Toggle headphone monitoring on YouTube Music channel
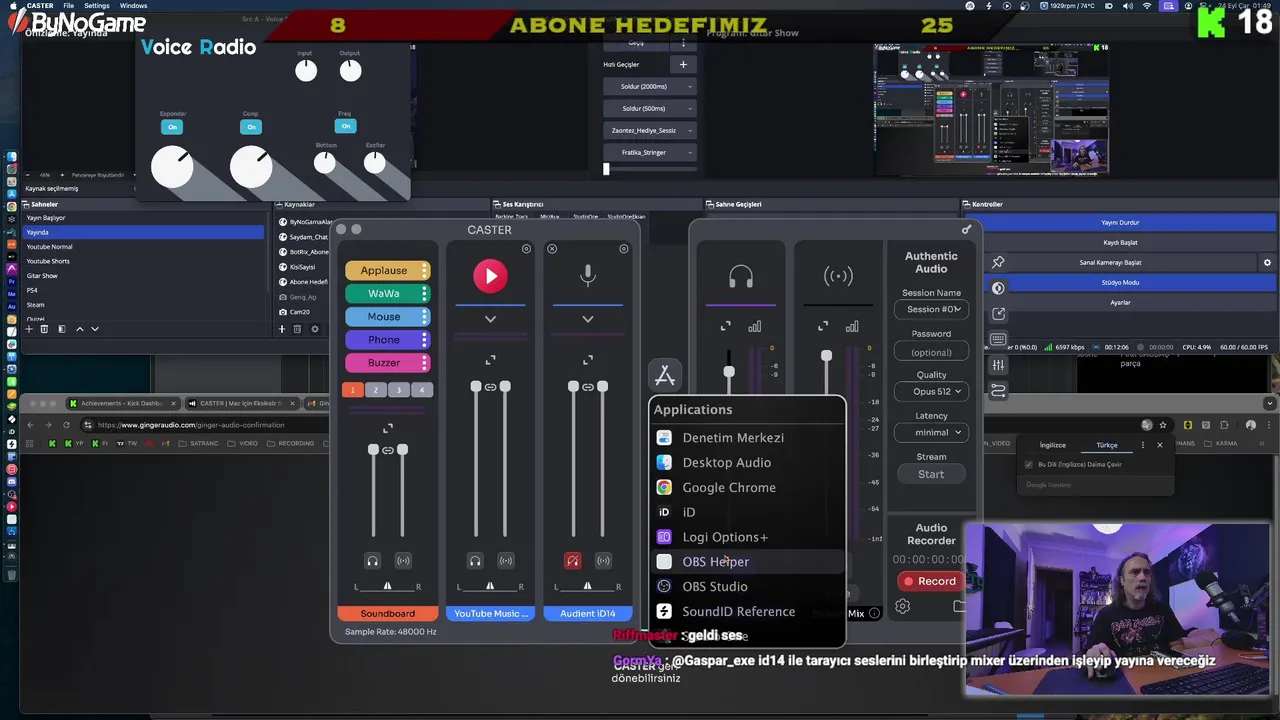Screen dimensions: 1280x720 tap(476, 561)
